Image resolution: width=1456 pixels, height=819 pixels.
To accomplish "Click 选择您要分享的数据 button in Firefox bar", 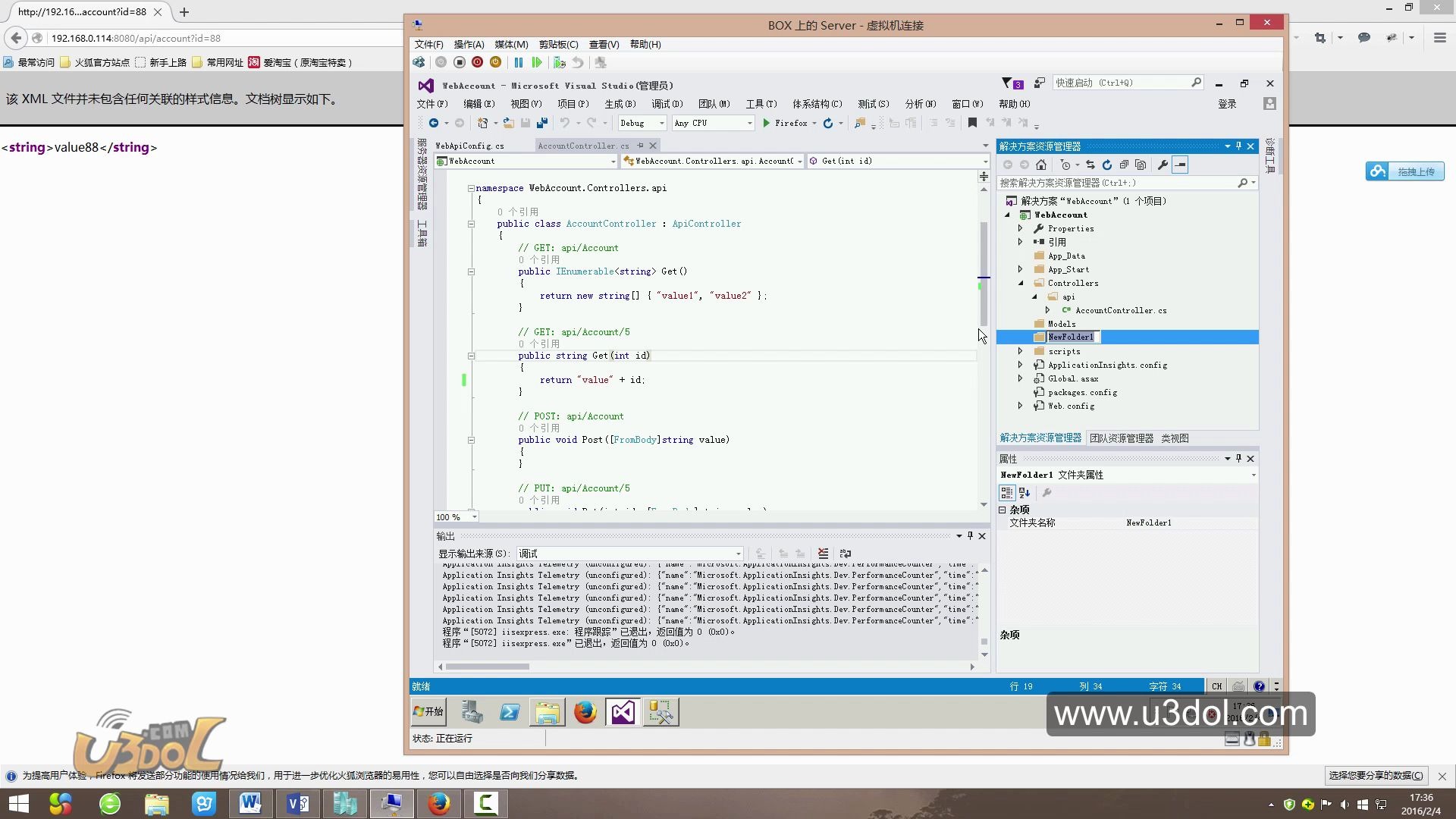I will tap(1376, 776).
